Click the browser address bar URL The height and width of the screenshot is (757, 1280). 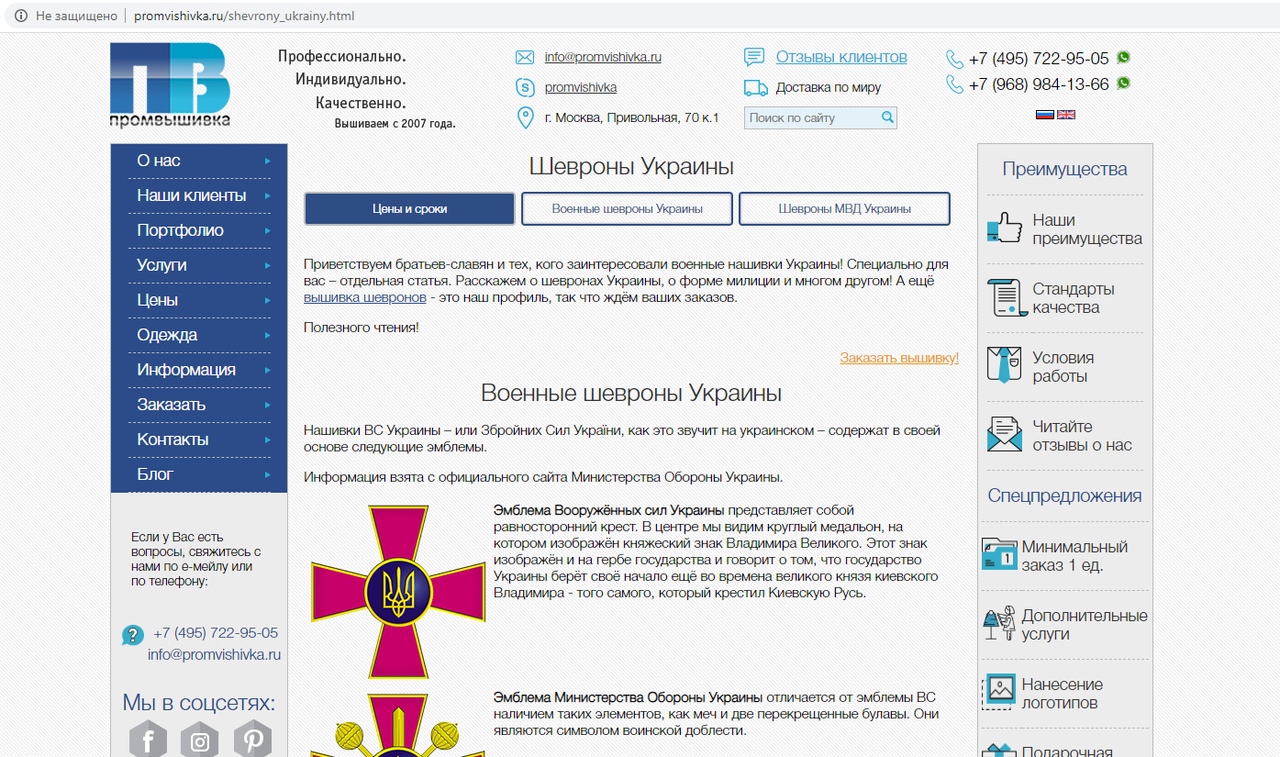[245, 16]
